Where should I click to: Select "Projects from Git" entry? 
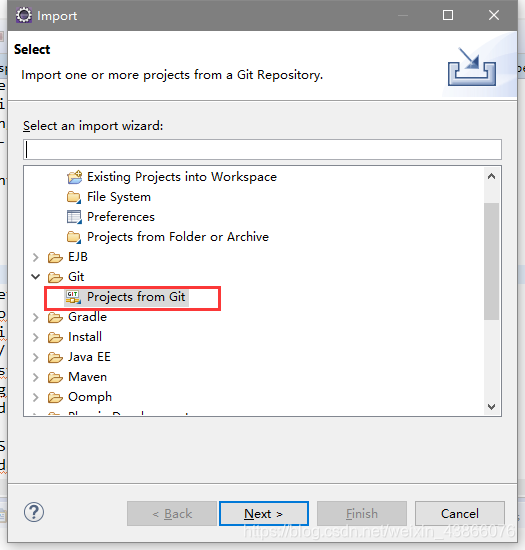[x=136, y=297]
